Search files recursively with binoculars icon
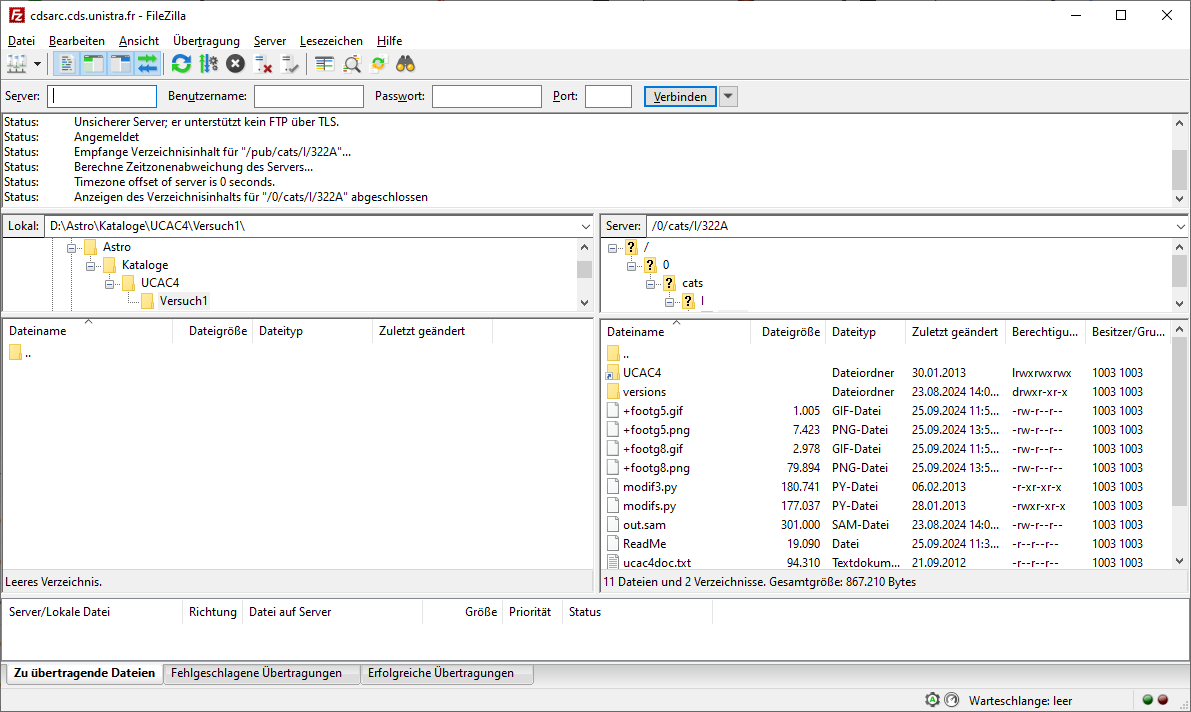 coord(406,65)
